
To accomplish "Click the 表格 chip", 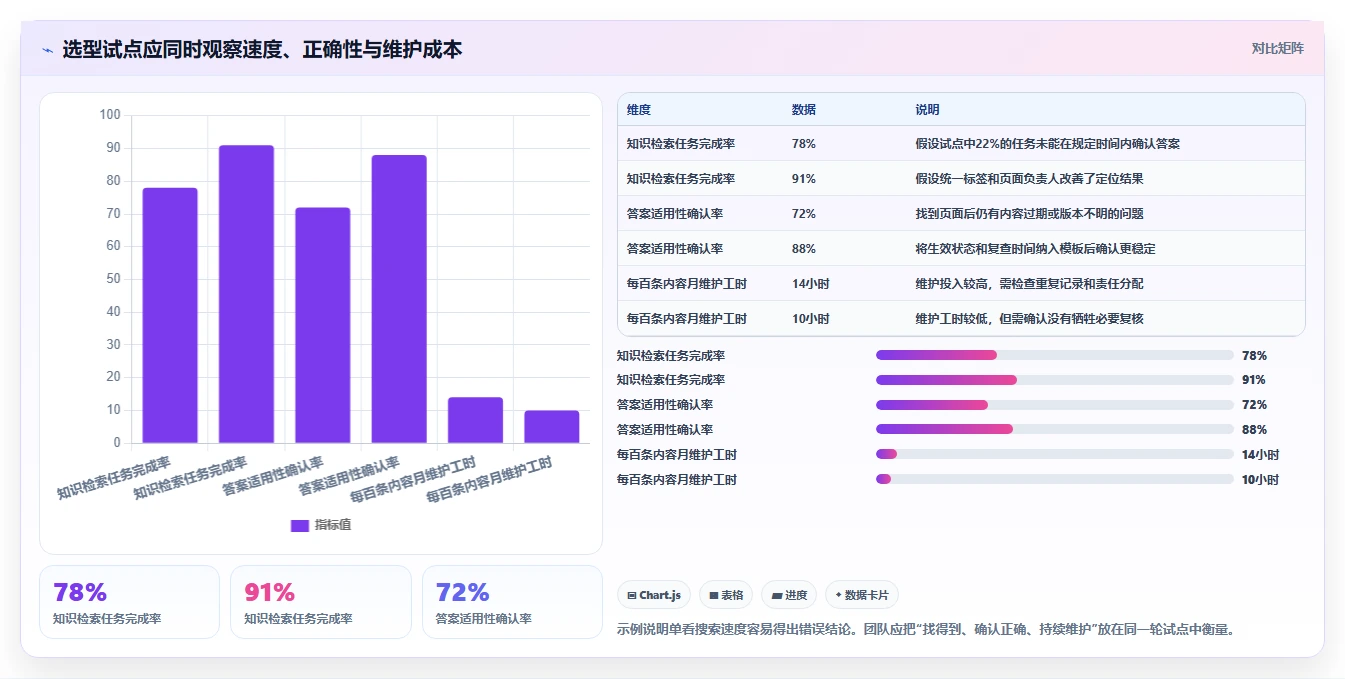I will click(x=726, y=595).
